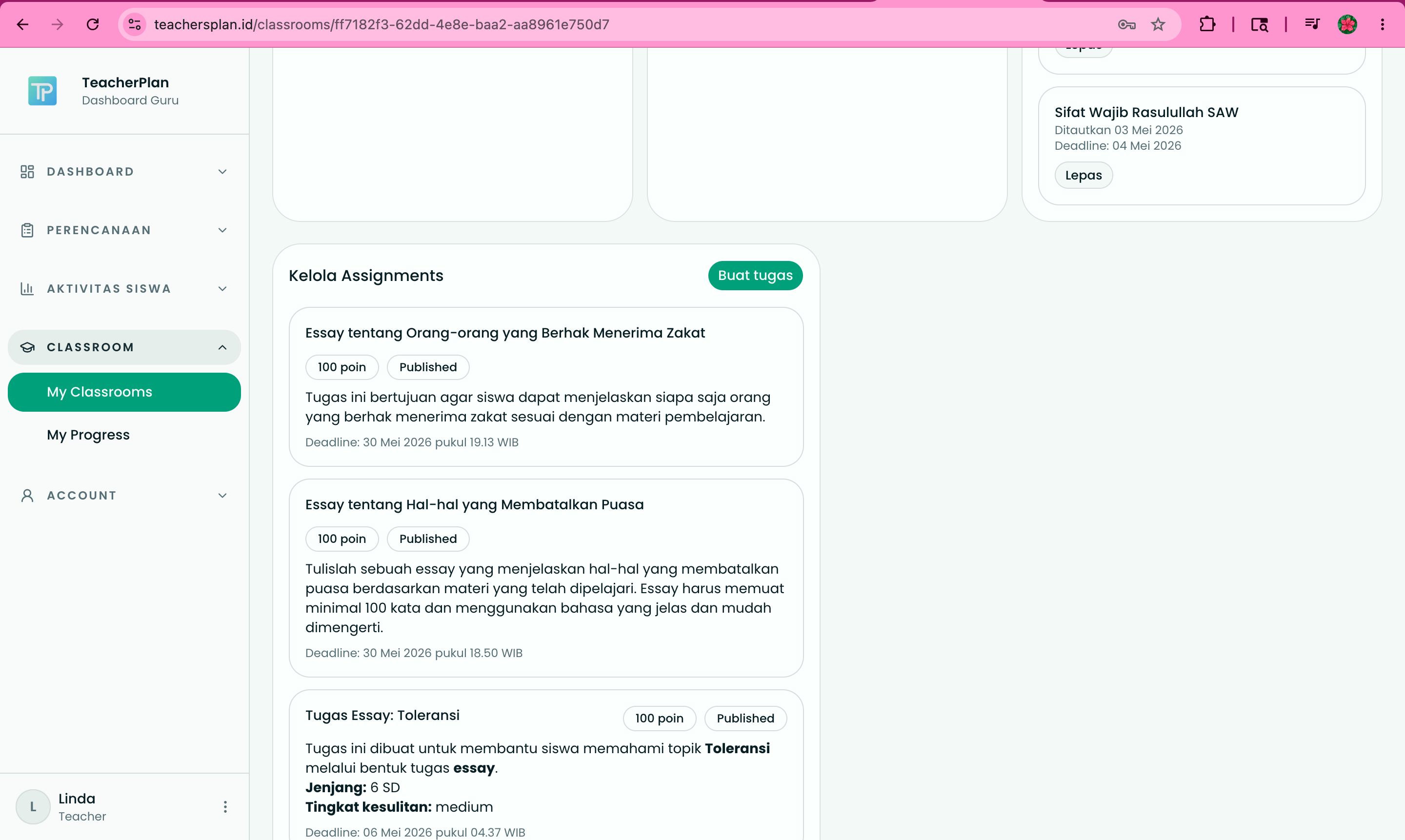The width and height of the screenshot is (1405, 840).
Task: Open the browser extensions puzzle icon
Action: pyautogui.click(x=1207, y=24)
